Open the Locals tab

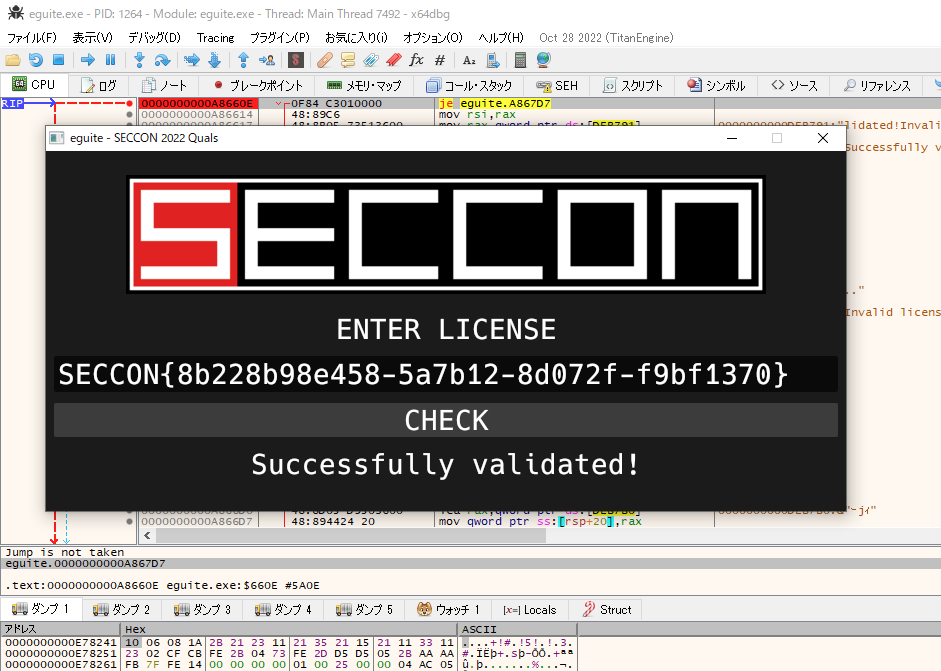pyautogui.click(x=530, y=609)
